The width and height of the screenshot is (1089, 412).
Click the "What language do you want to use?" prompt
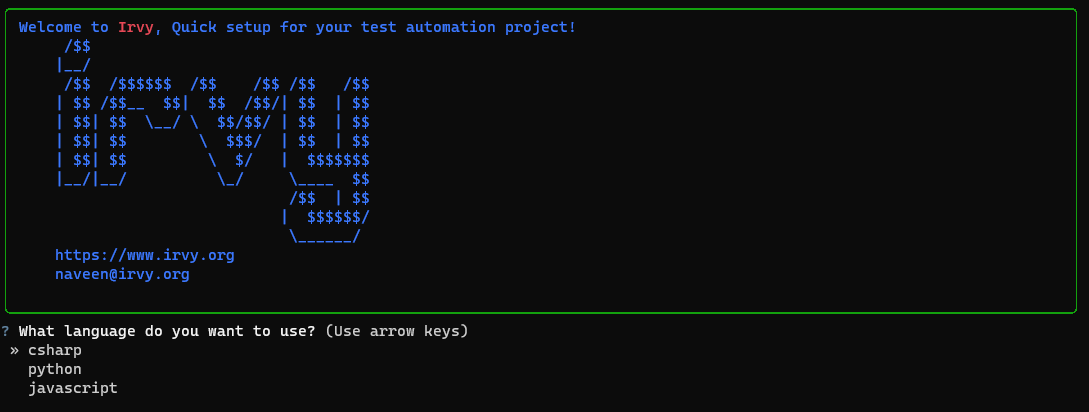click(167, 331)
